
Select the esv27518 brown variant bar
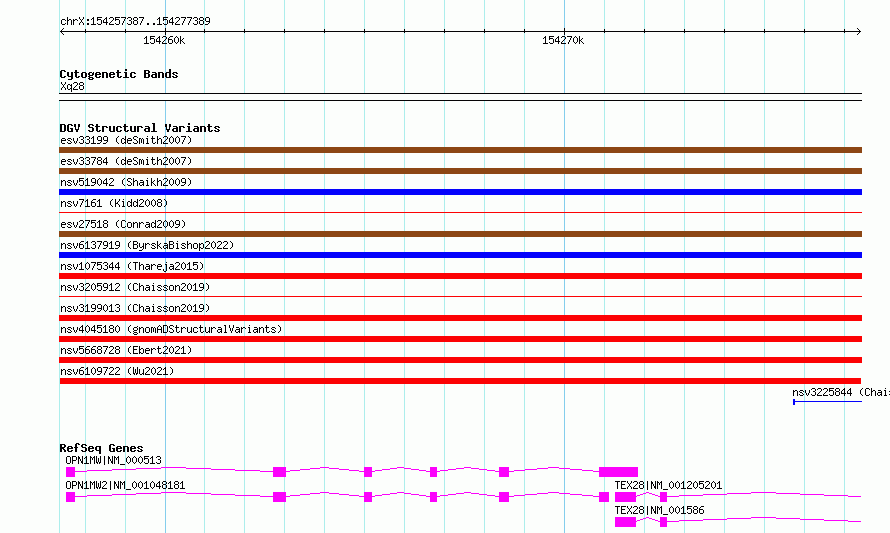tap(460, 234)
